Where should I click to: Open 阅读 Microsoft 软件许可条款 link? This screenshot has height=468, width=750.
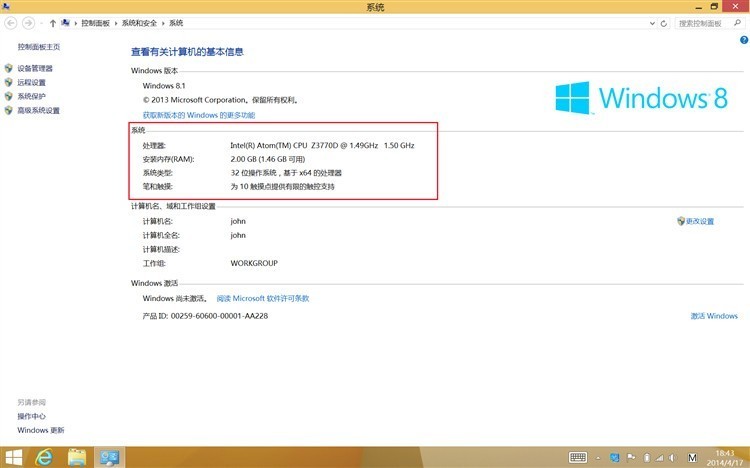point(263,298)
